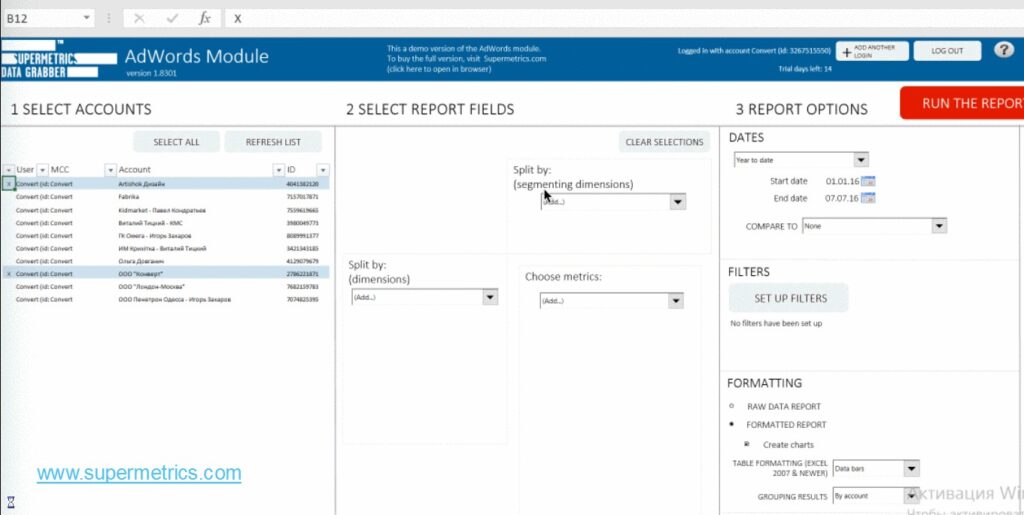The width and height of the screenshot is (1024, 515).
Task: Open the segmenting dimensions dropdown
Action: 678,202
